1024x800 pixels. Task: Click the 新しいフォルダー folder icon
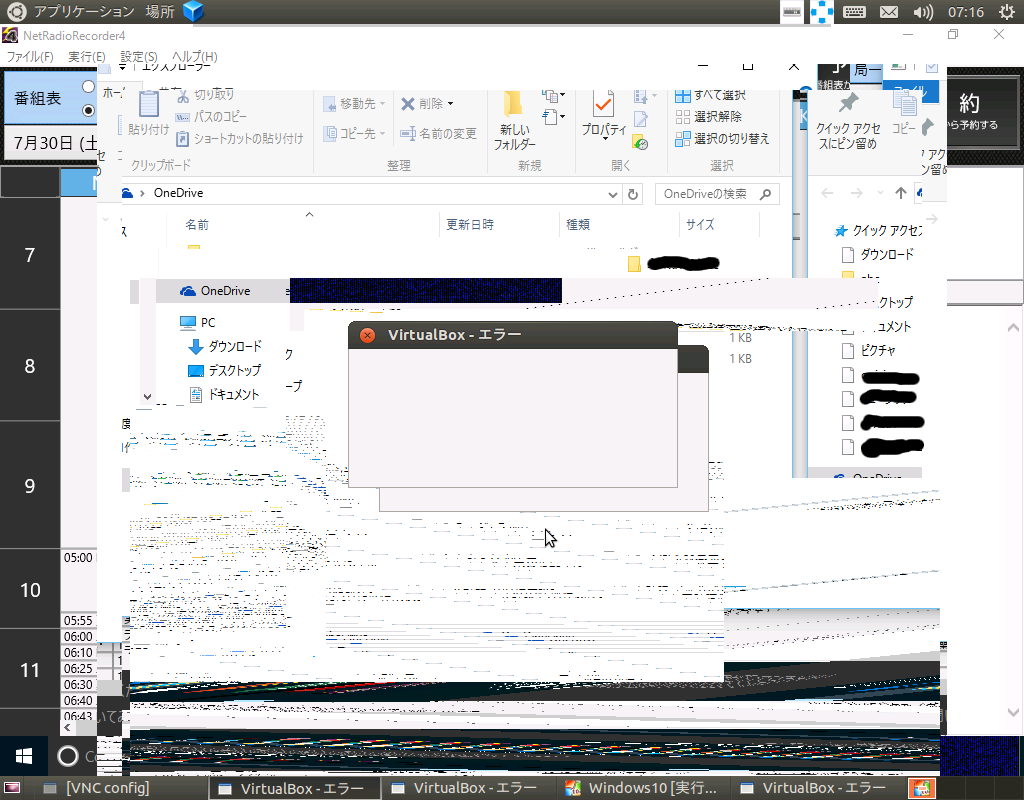coord(513,105)
